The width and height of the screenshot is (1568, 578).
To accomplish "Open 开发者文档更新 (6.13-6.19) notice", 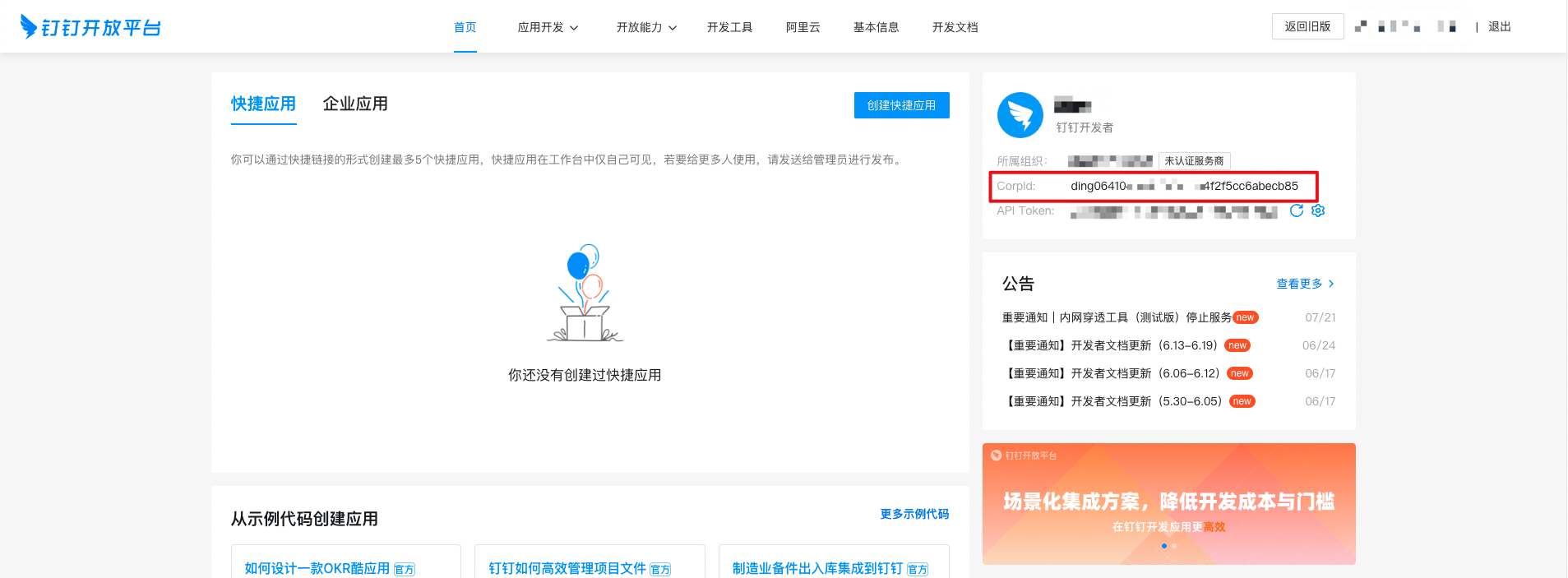I will tap(1112, 345).
